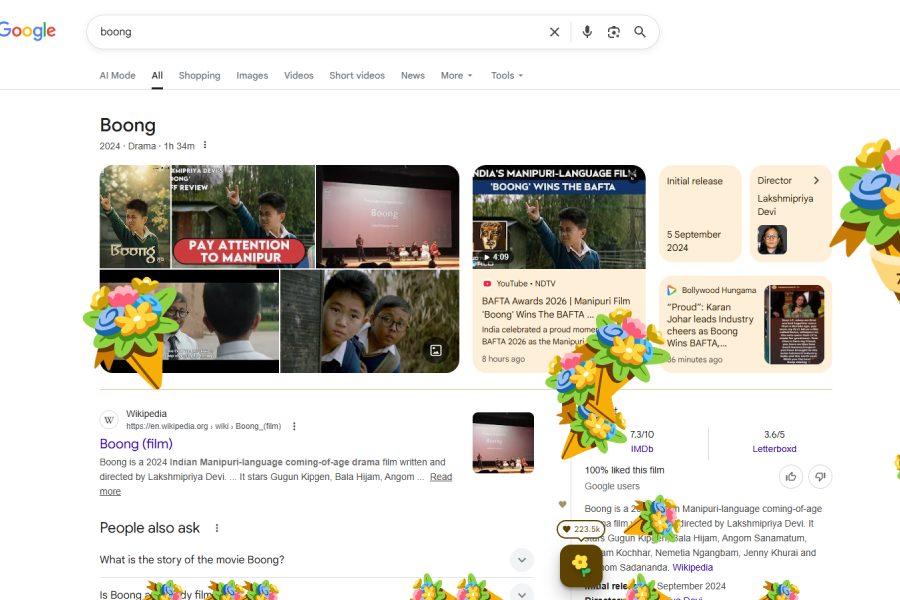Screen dimensions: 900x600
Task: Tap the yellow flower bouquet button
Action: pyautogui.click(x=581, y=565)
